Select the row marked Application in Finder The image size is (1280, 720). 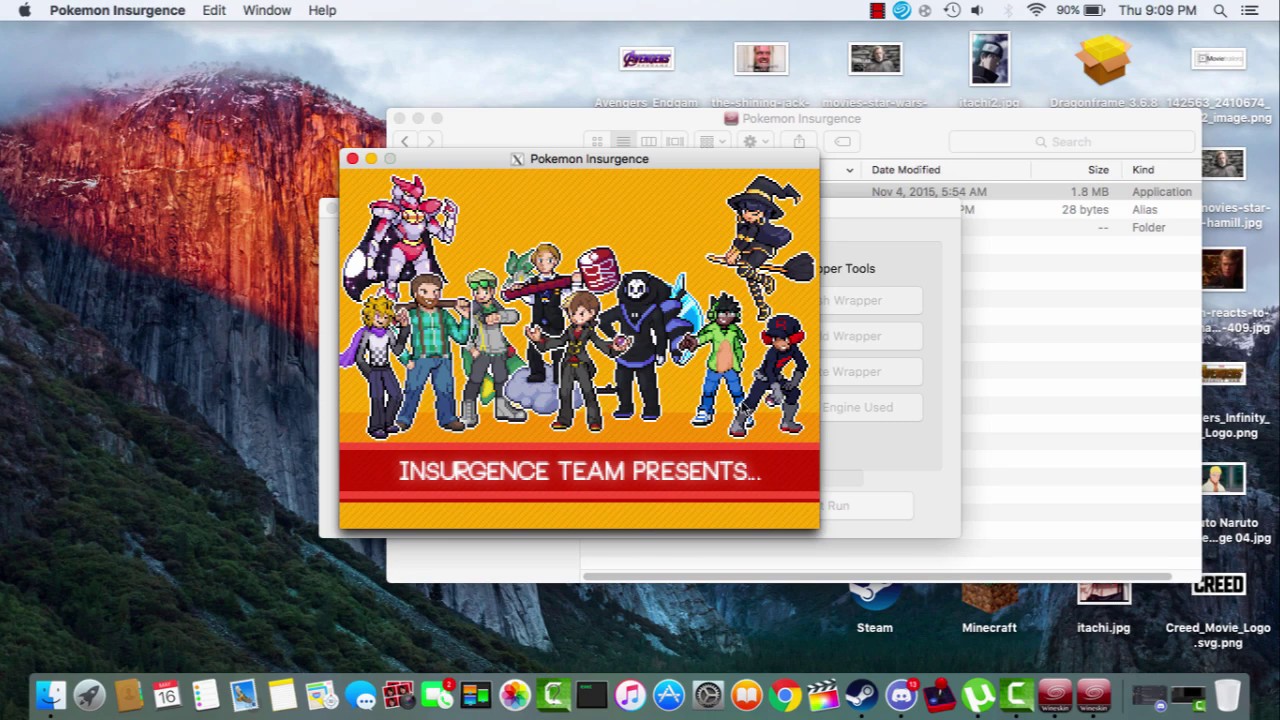coord(1010,192)
